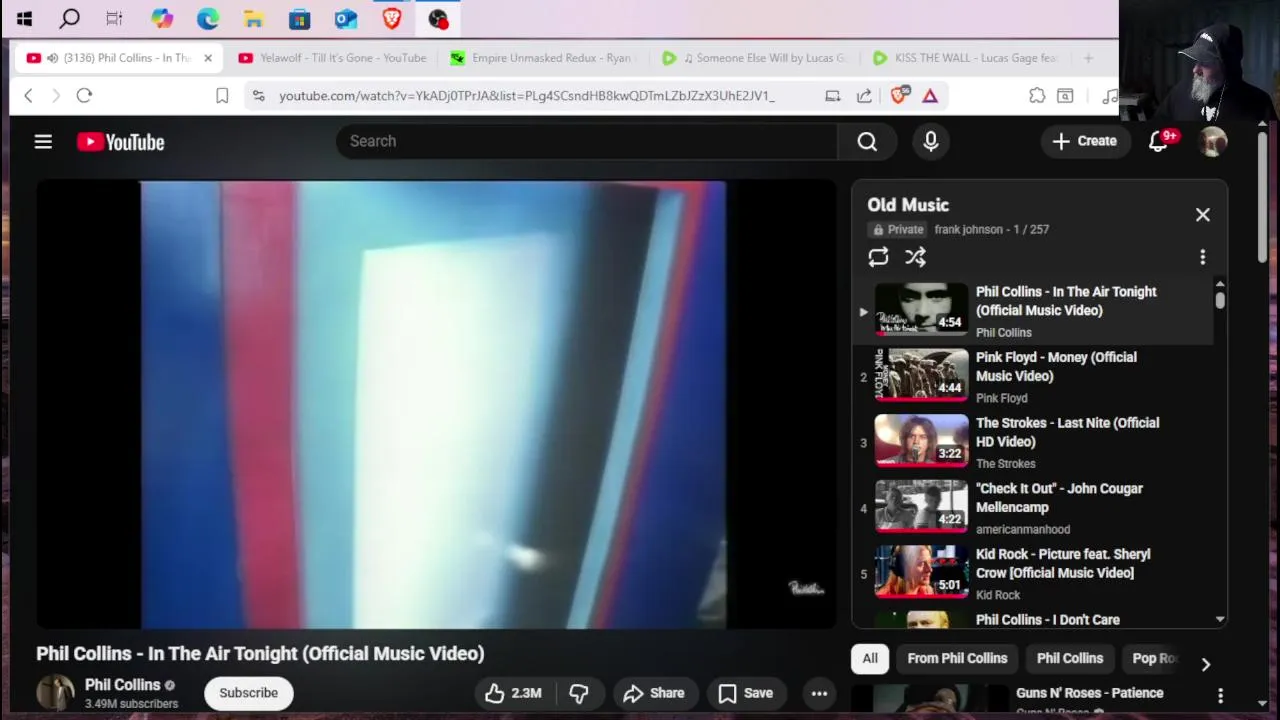Viewport: 1280px width, 720px height.
Task: Click the Old Music playlist title
Action: coord(908,205)
